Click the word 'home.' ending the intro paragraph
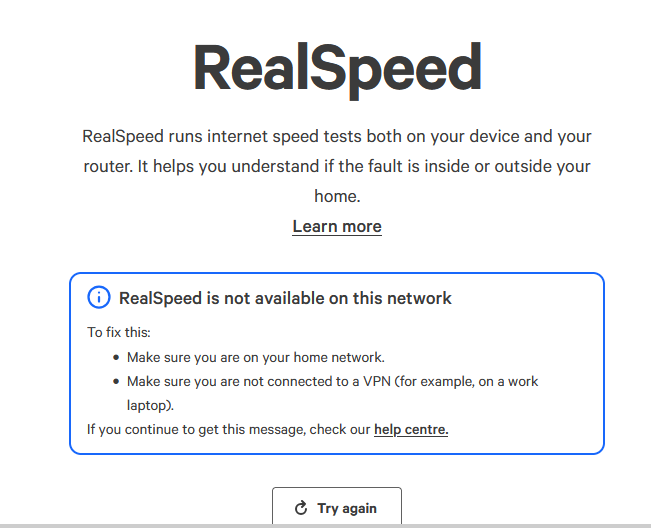This screenshot has width=651, height=528. click(x=337, y=196)
